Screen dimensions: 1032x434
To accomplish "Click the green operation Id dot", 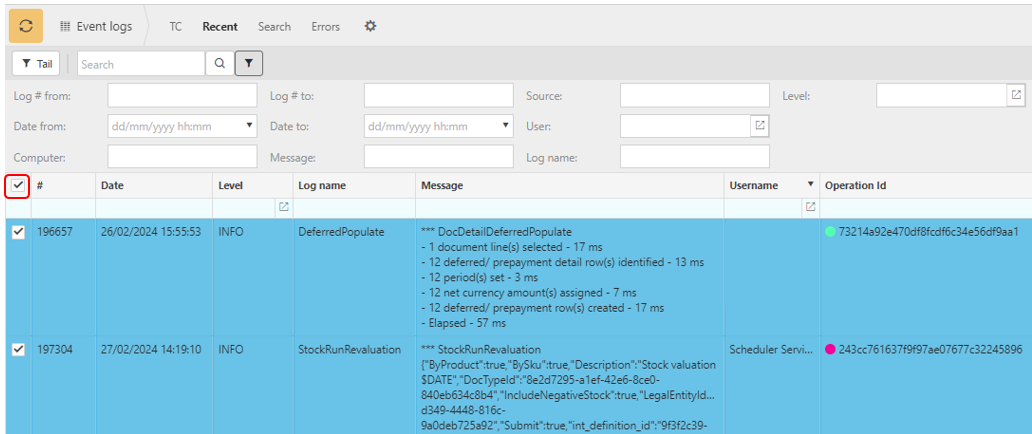I will [830, 232].
